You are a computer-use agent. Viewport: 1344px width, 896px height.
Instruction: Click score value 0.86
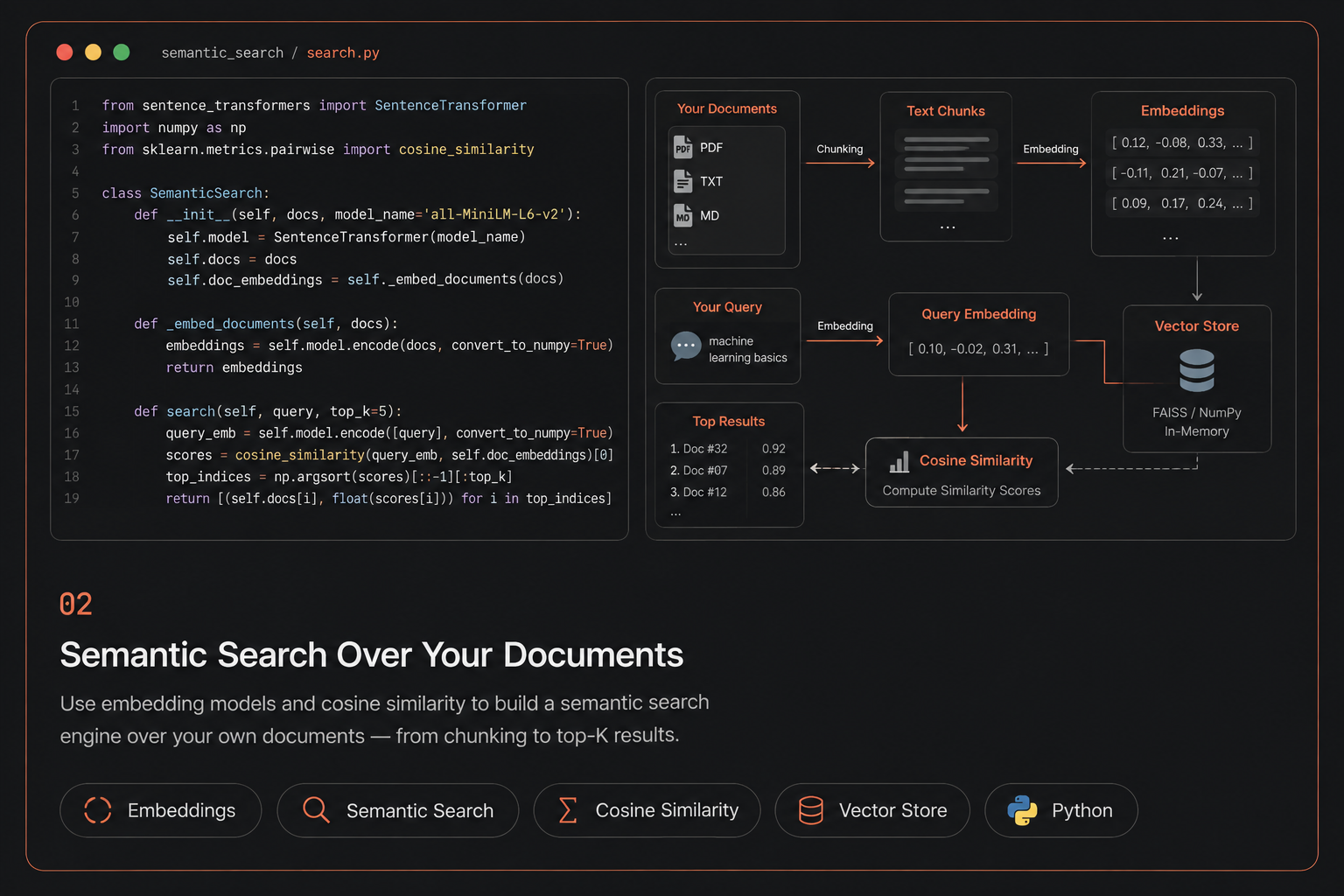[x=773, y=493]
